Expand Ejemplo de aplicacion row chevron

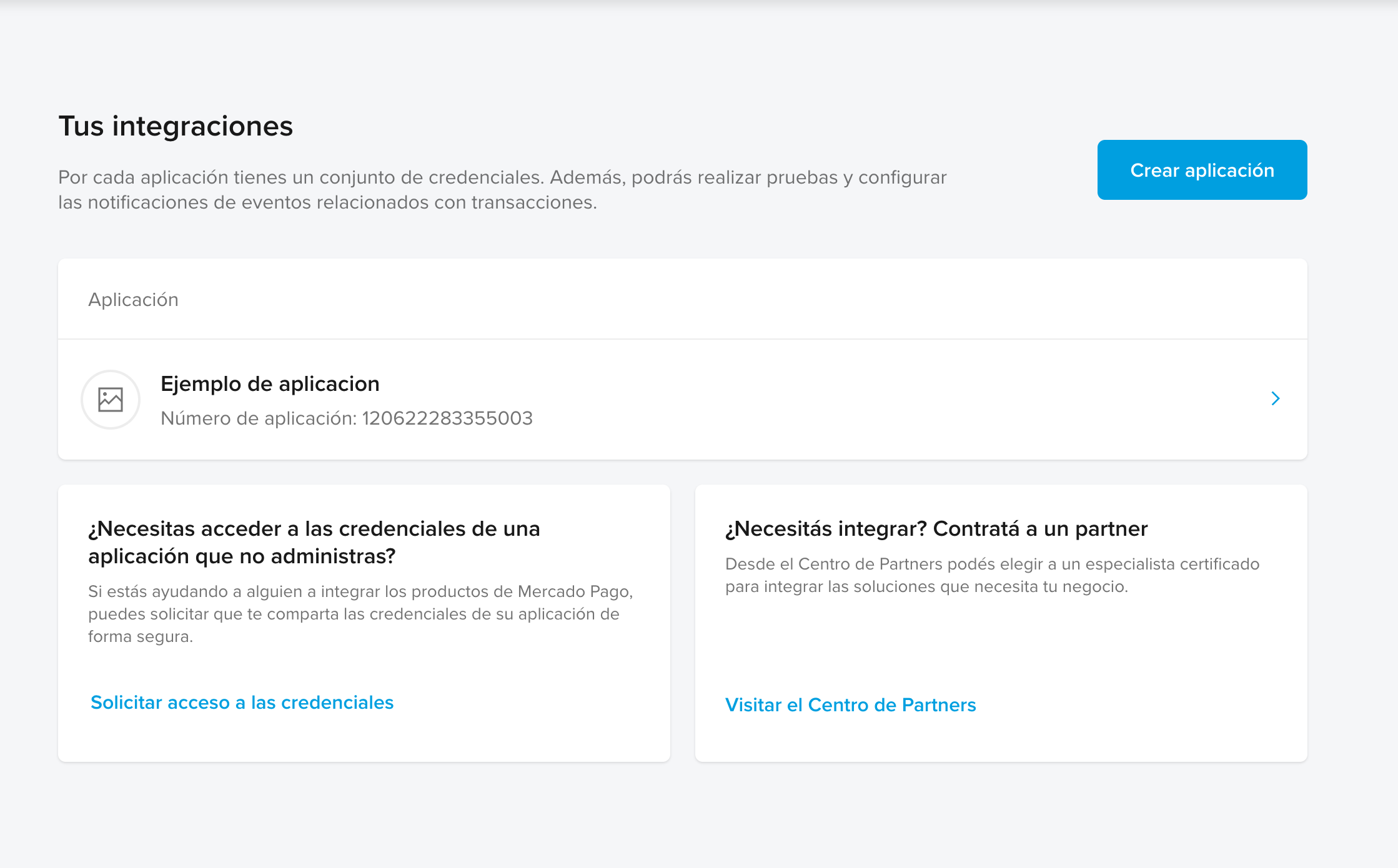1276,398
